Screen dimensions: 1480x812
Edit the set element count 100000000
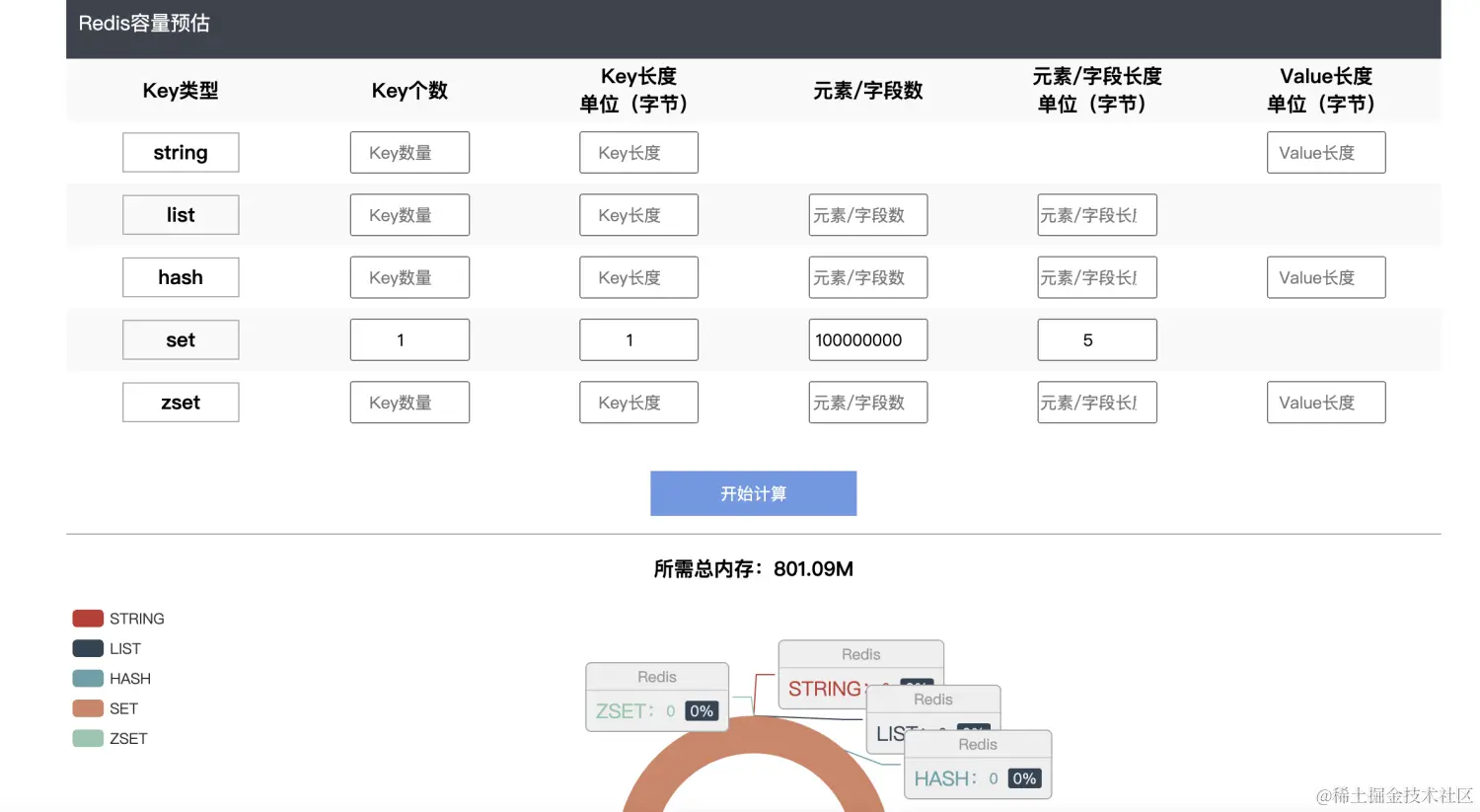(868, 340)
